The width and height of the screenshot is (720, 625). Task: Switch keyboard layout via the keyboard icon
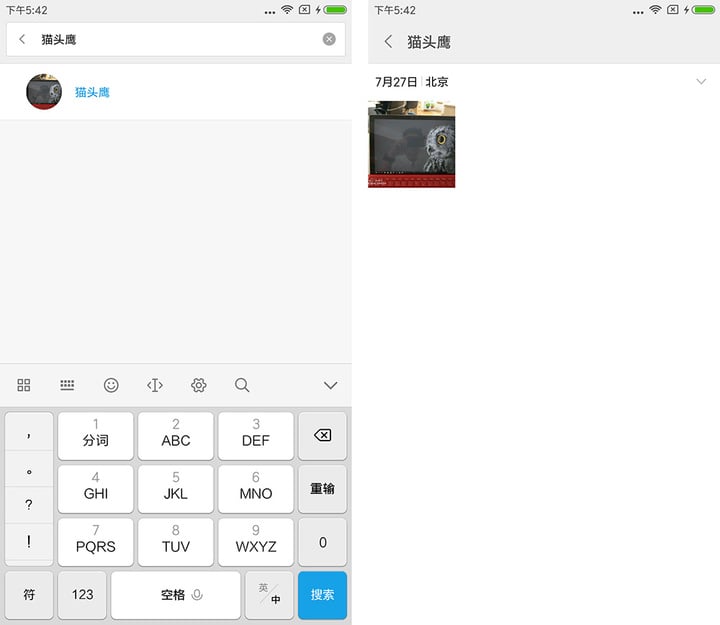(x=67, y=385)
